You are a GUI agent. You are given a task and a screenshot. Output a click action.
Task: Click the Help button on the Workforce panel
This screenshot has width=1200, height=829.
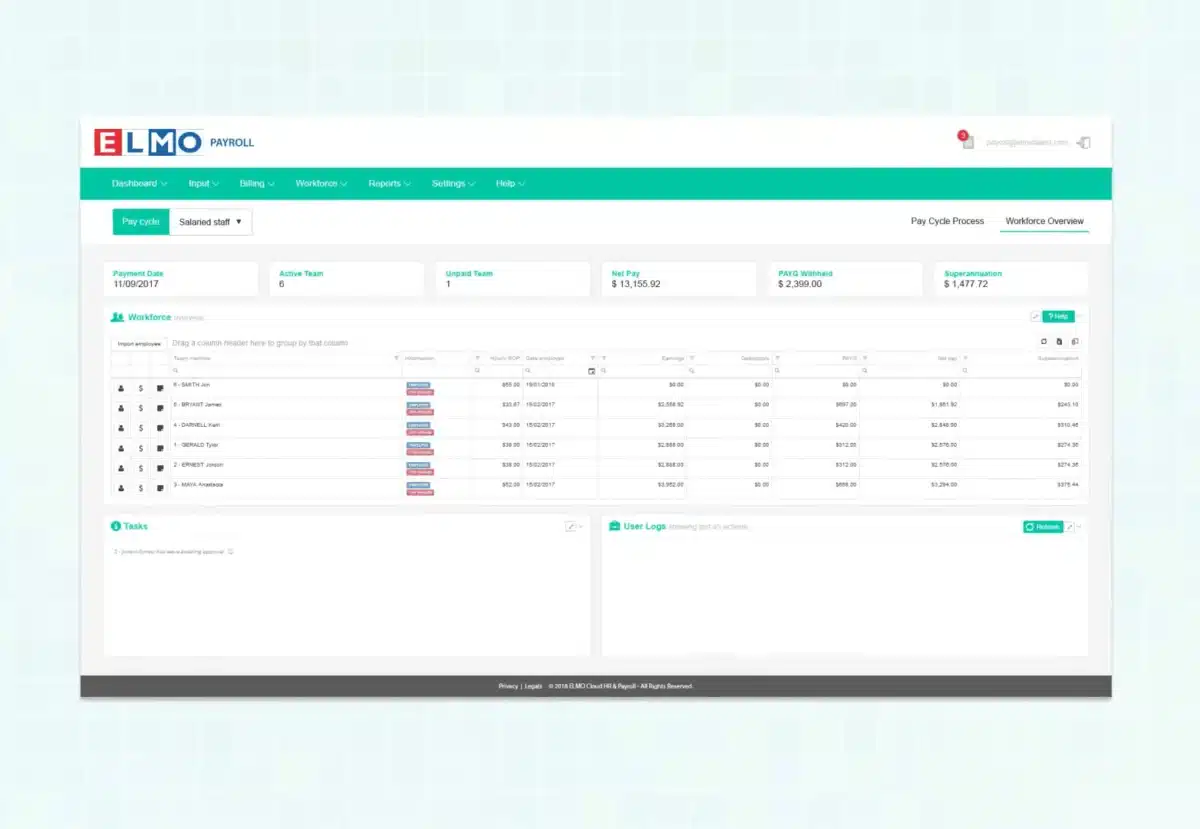point(1058,316)
